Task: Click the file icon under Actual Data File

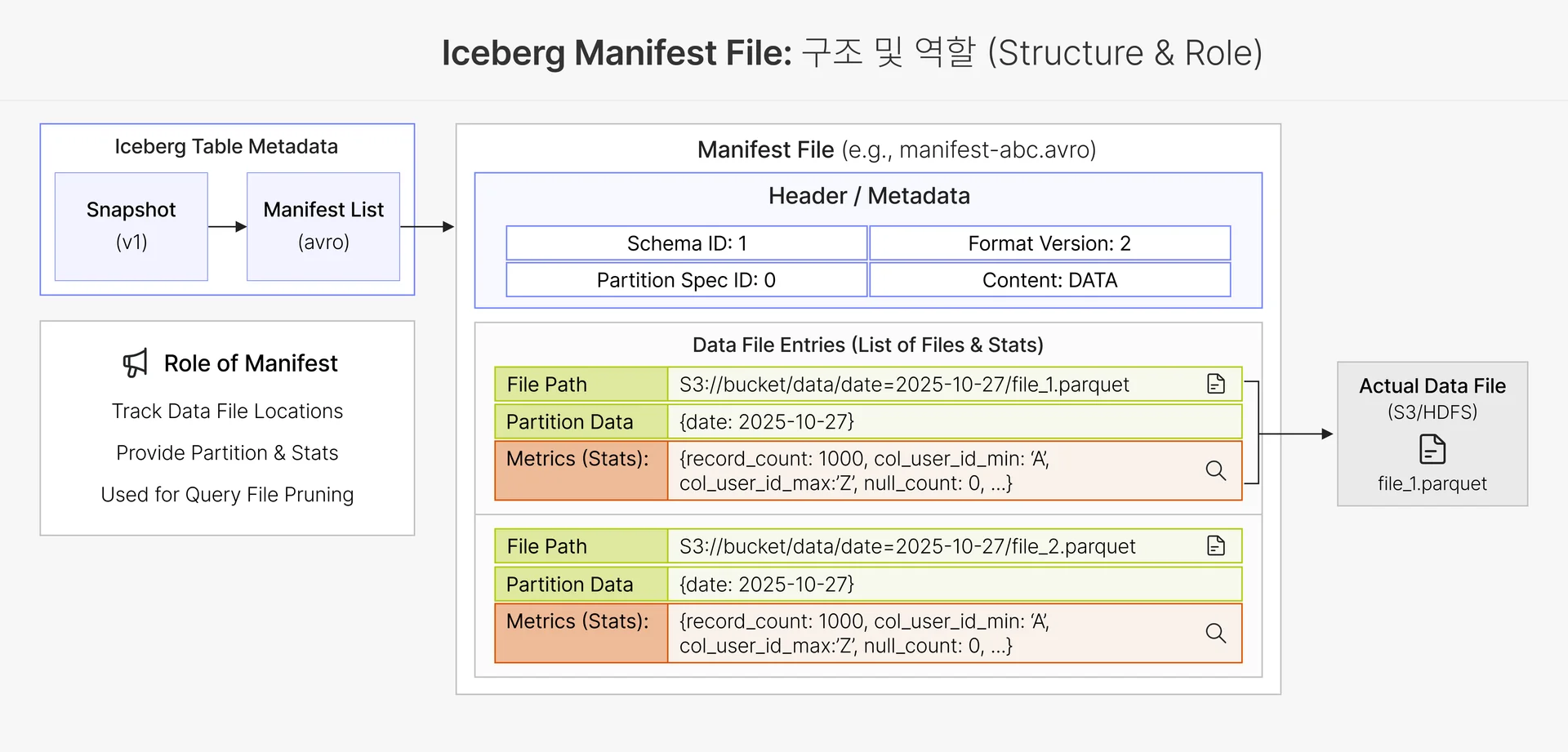Action: point(1432,449)
